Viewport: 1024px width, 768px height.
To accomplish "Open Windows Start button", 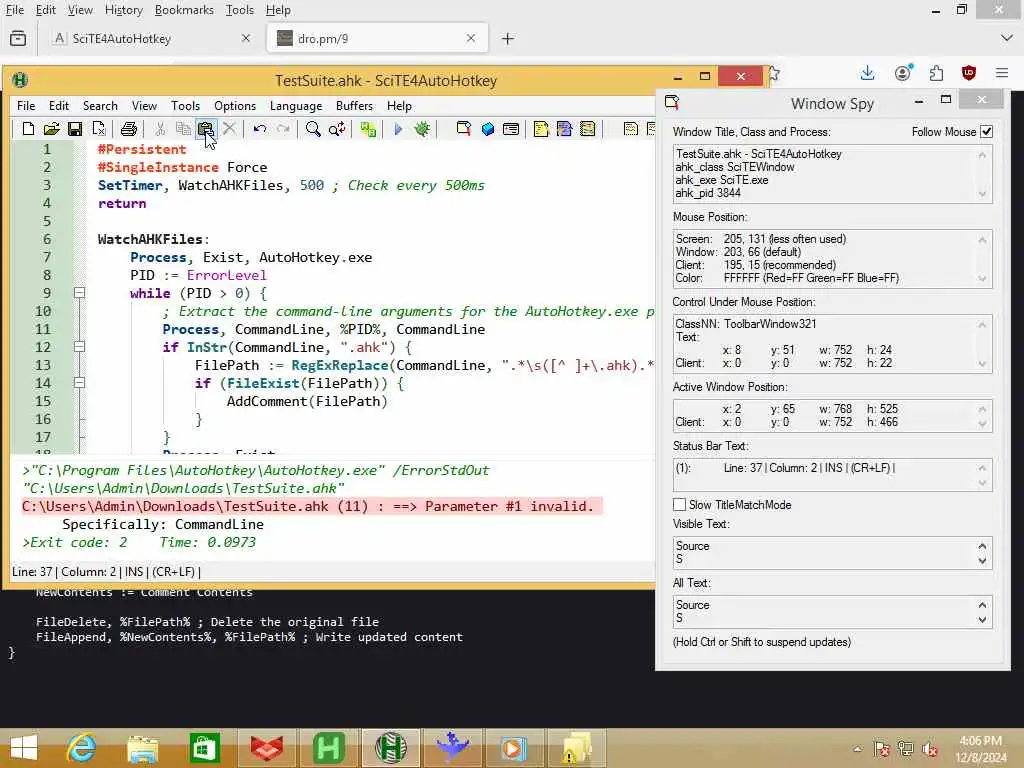I will pos(24,748).
